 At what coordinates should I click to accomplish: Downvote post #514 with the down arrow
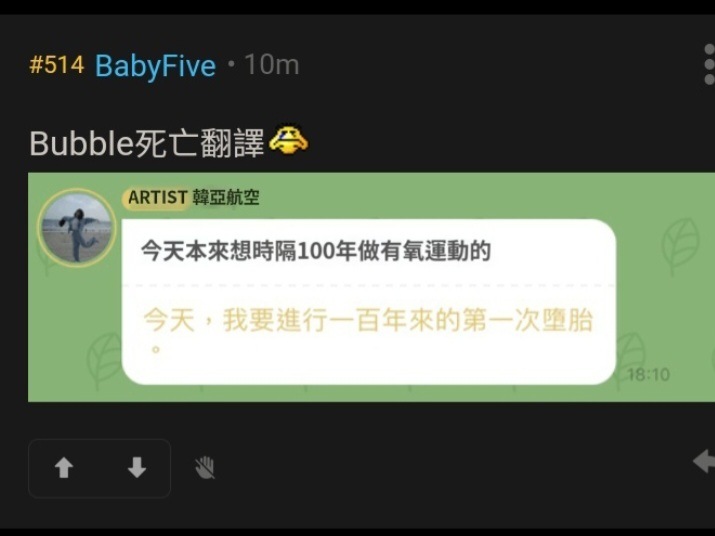[136, 468]
